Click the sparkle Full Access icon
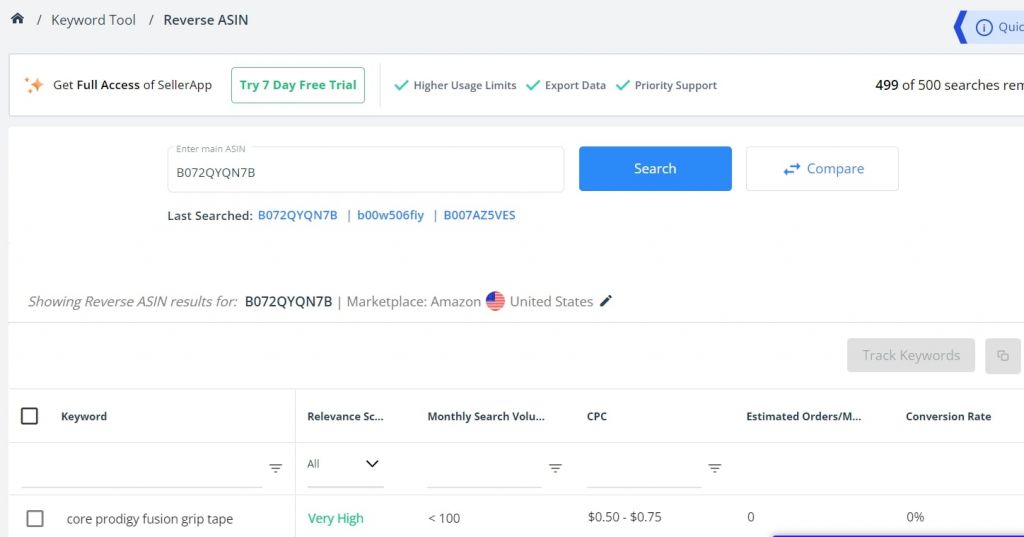Viewport: 1024px width, 537px height. pos(34,85)
